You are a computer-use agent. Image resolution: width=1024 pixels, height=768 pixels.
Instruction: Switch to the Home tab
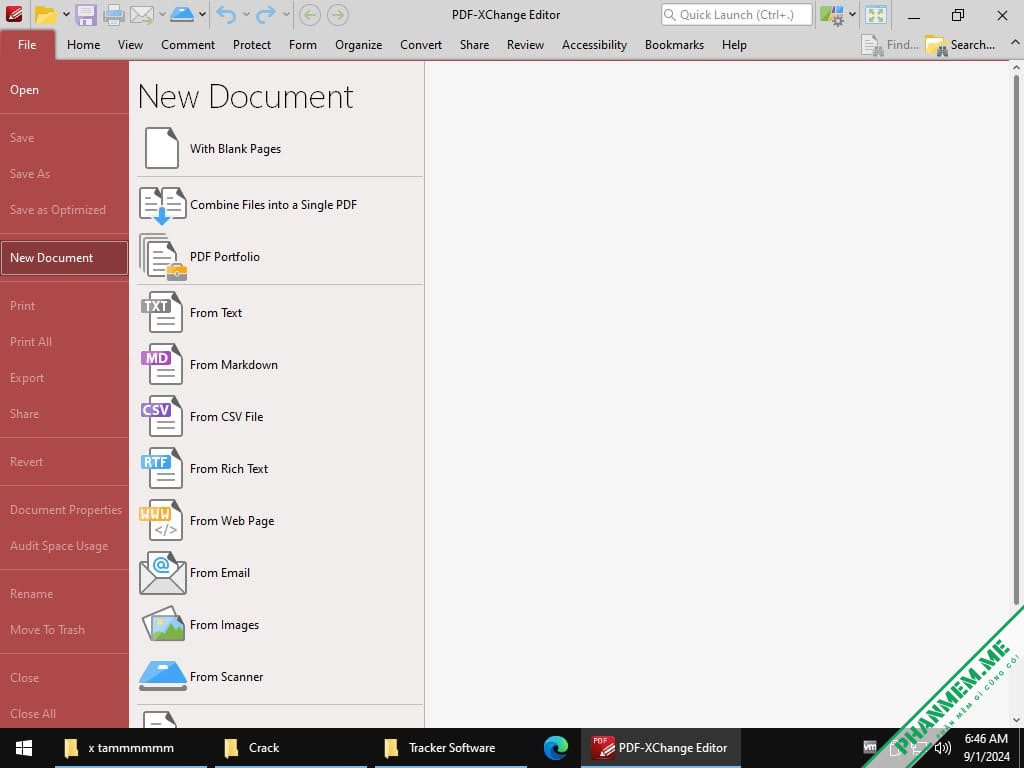coord(84,45)
